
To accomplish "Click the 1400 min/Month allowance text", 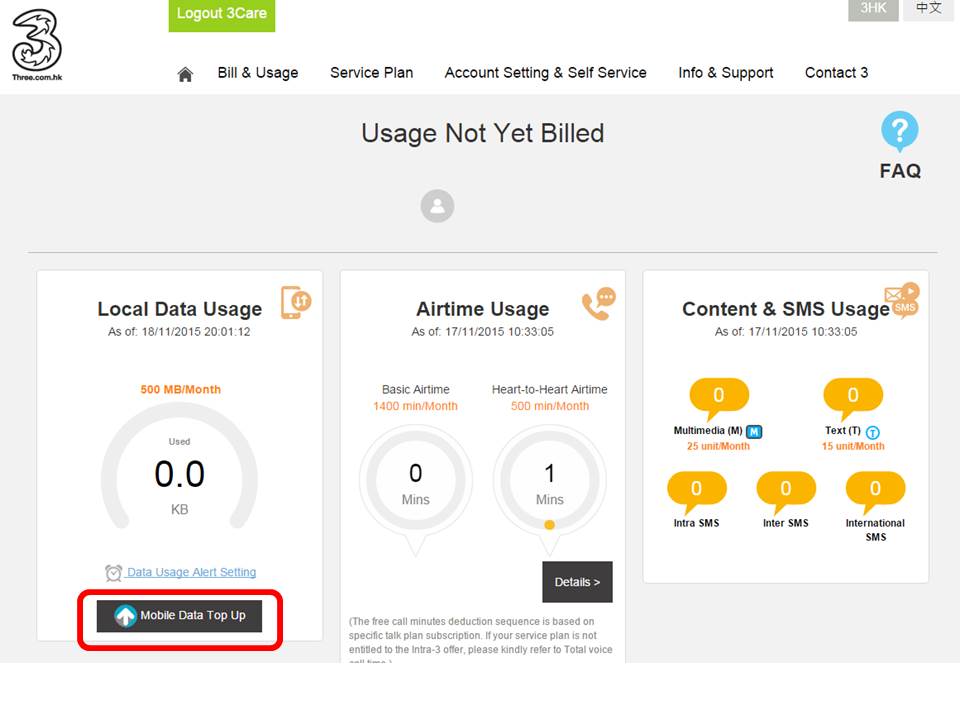I will pos(416,407).
